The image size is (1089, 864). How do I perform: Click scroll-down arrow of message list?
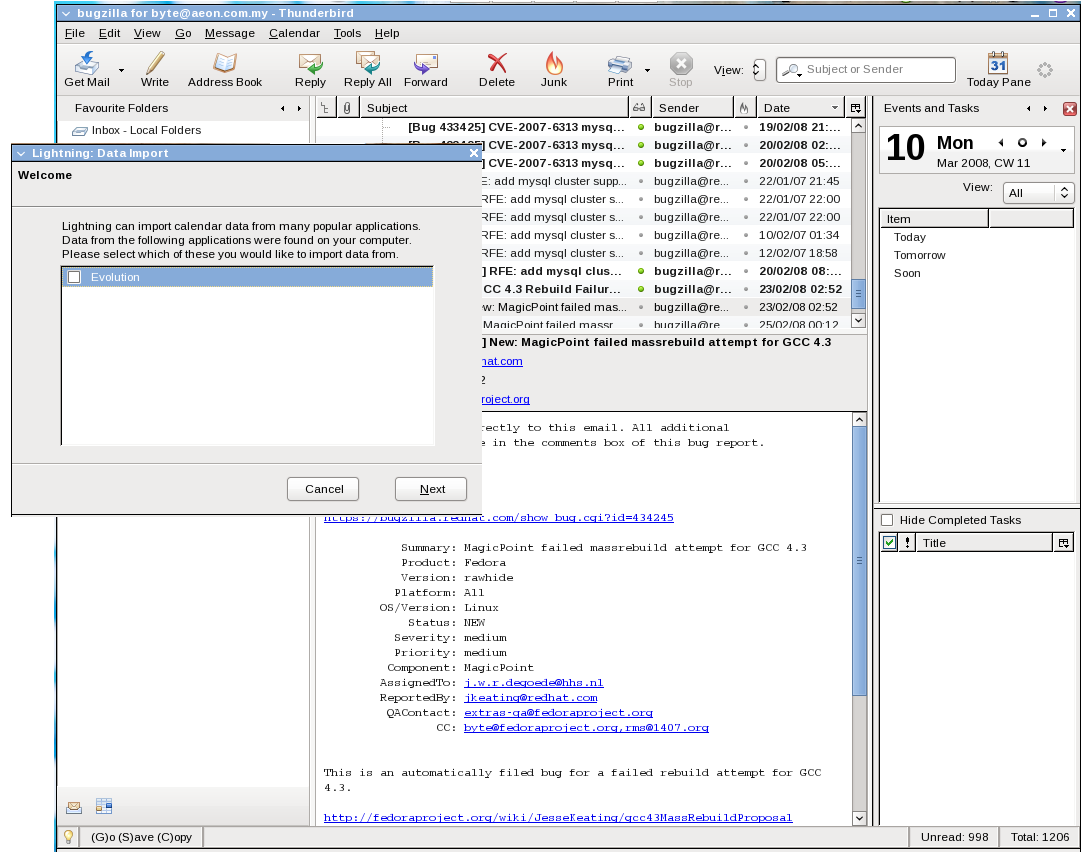tap(858, 320)
